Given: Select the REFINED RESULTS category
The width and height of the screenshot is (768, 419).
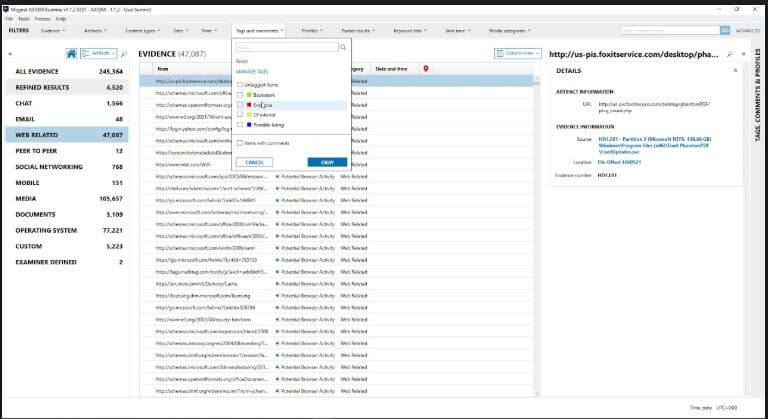Looking at the screenshot, I should click(x=67, y=87).
